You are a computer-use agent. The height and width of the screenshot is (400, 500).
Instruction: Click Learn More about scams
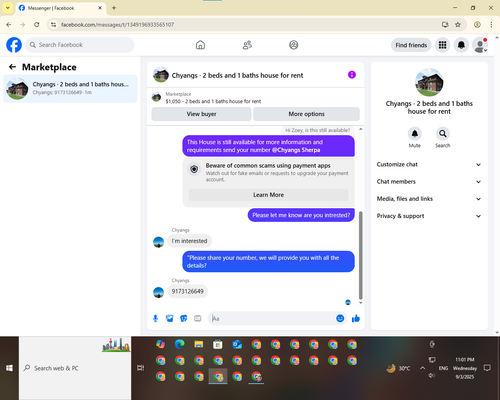(x=268, y=195)
